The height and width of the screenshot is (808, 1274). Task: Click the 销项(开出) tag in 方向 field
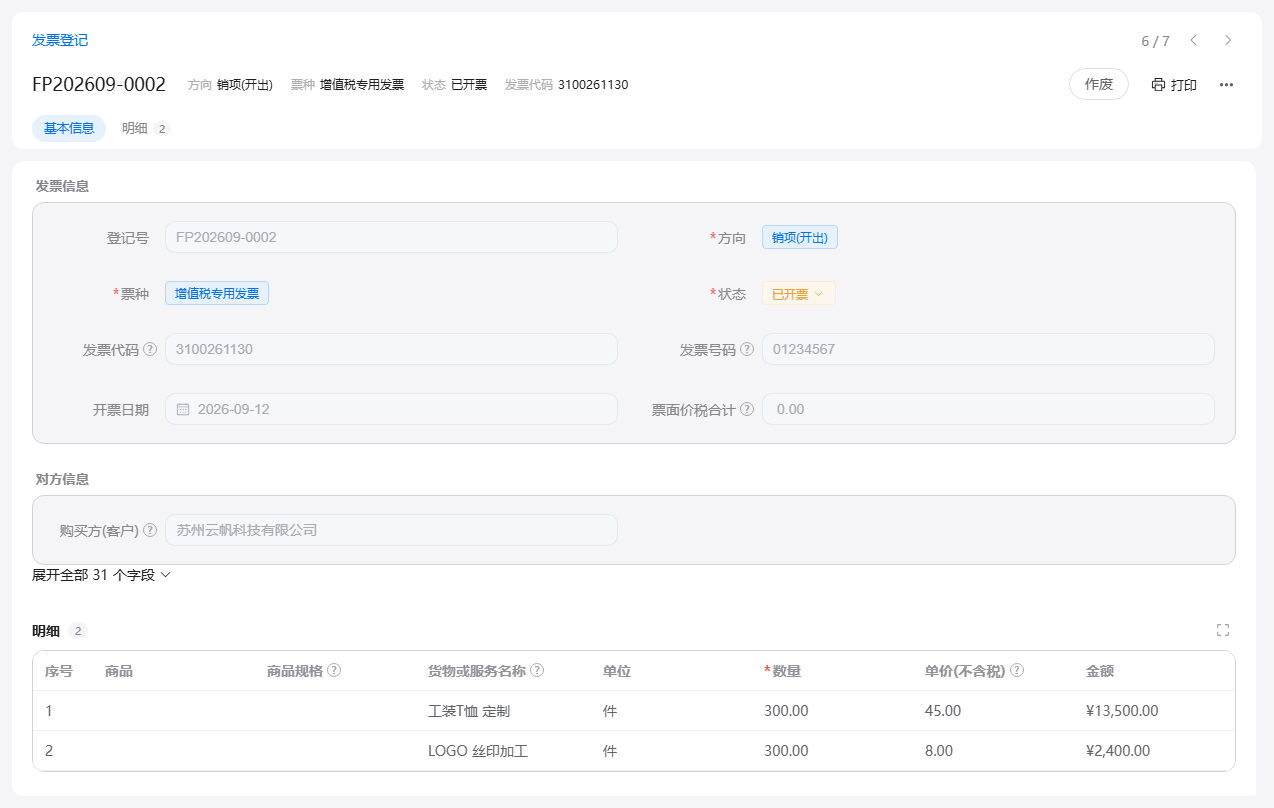click(x=800, y=237)
